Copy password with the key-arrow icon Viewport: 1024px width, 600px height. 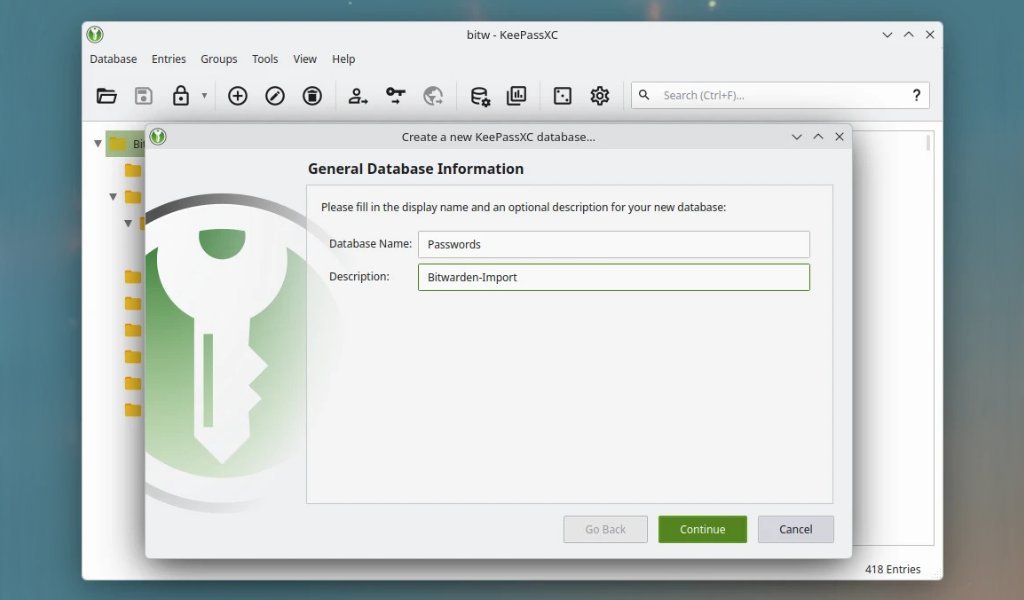(x=395, y=96)
